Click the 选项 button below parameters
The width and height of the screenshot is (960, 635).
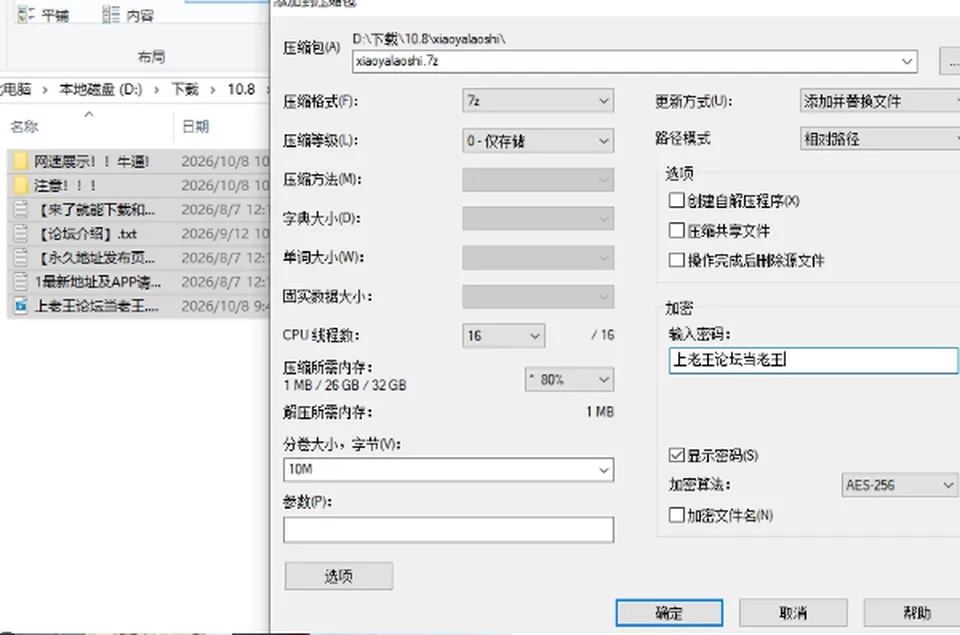339,576
